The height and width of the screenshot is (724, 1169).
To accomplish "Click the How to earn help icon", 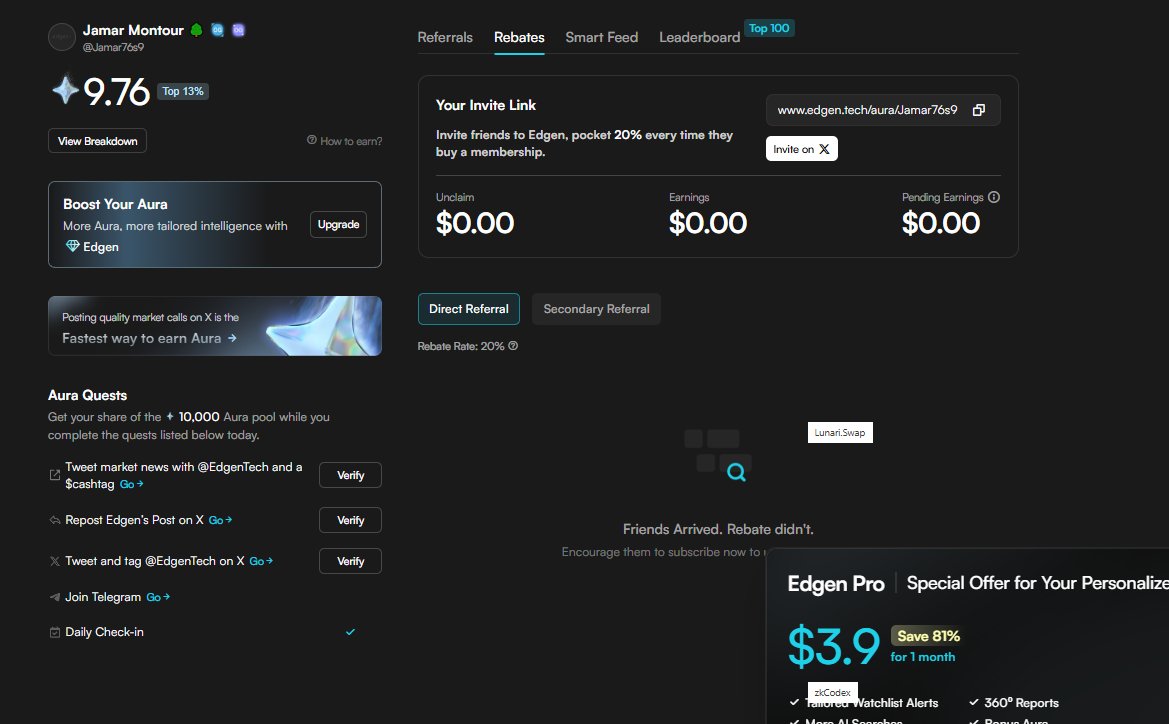I will [x=312, y=140].
